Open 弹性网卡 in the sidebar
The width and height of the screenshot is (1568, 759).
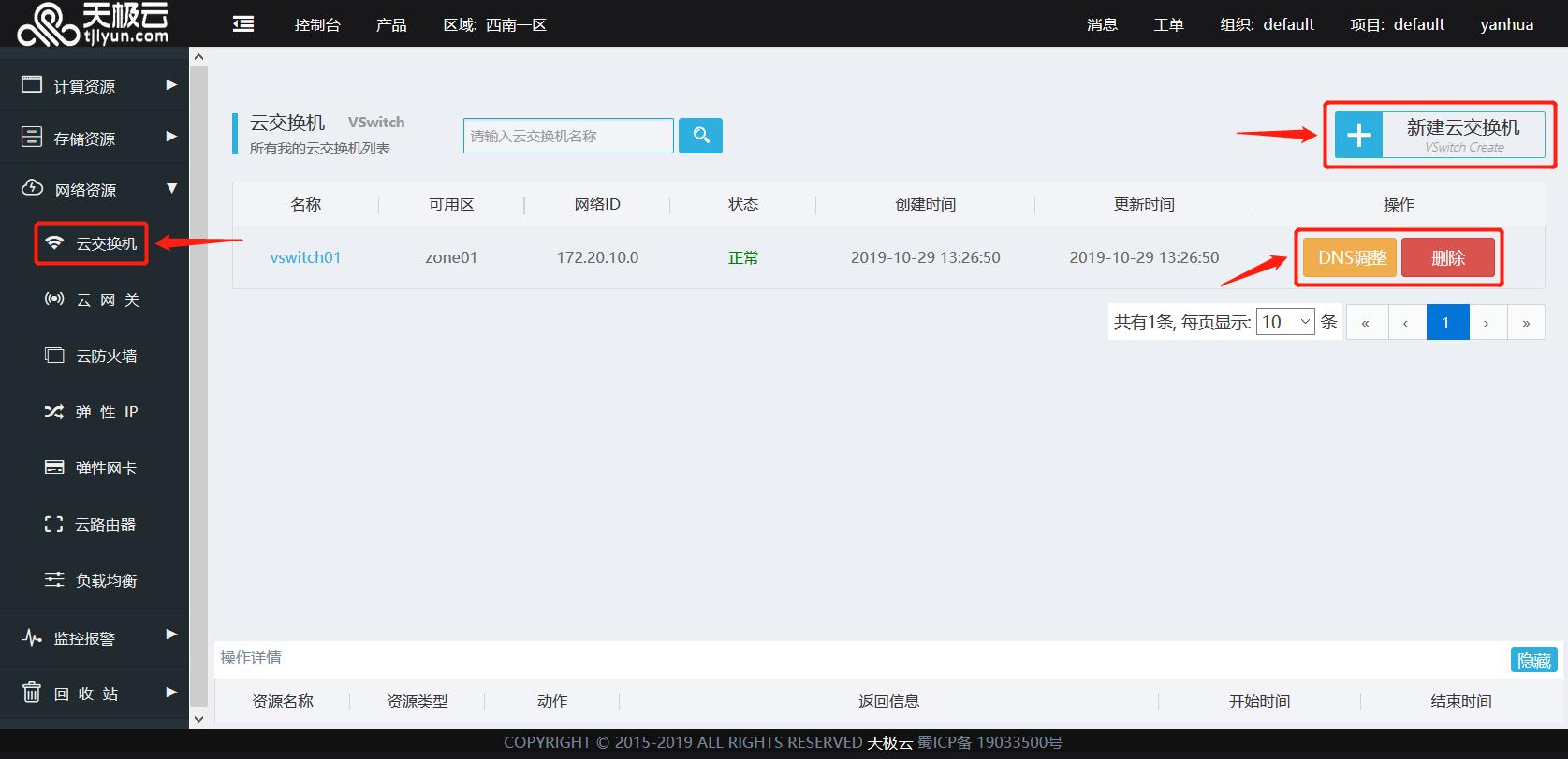(94, 468)
